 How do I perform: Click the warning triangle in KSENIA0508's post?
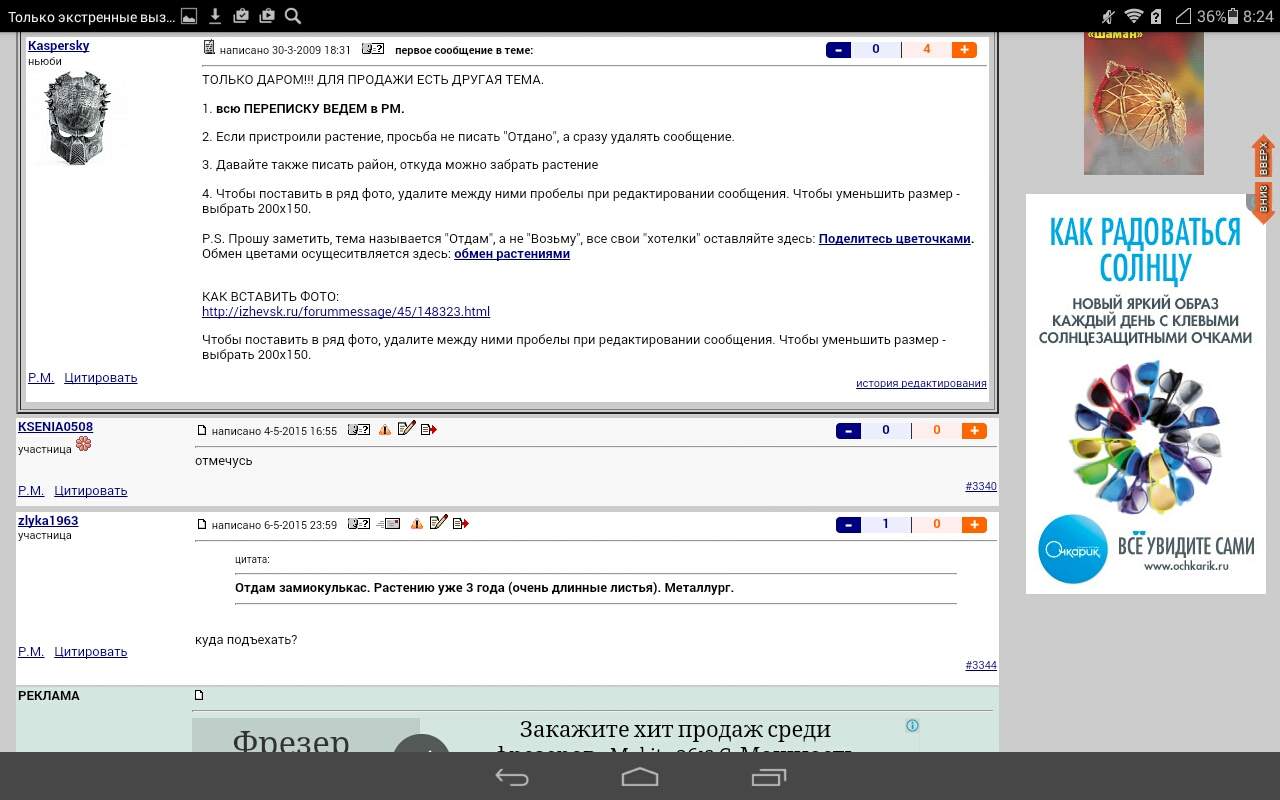(x=385, y=430)
